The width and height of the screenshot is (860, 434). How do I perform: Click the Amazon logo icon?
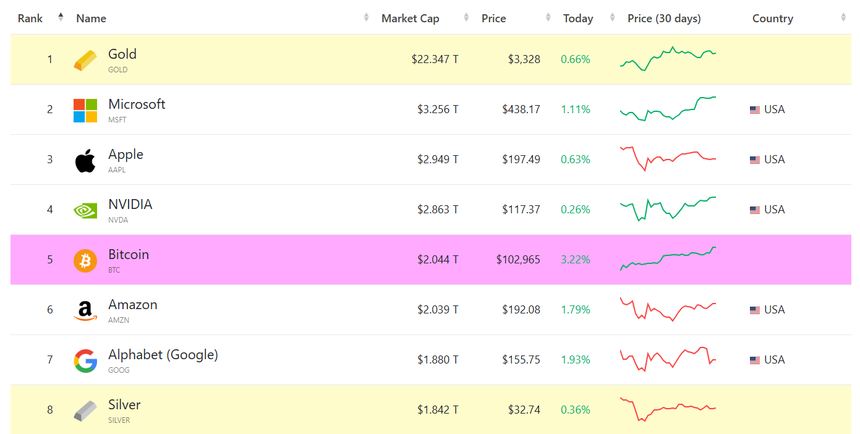(85, 311)
